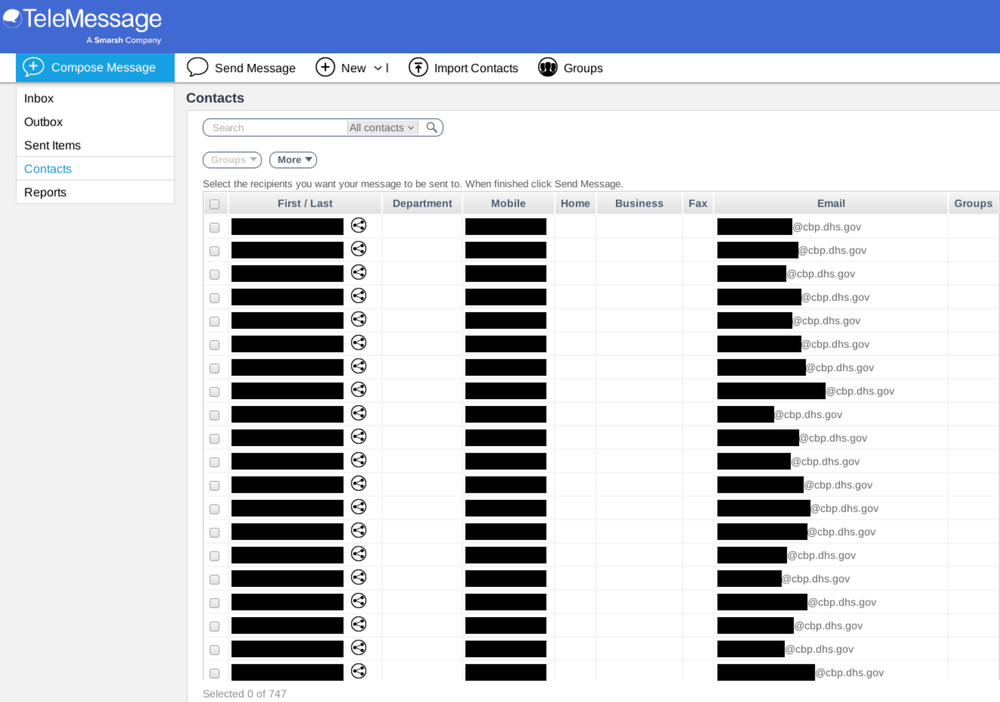
Task: Click the globe icon beside the first contact
Action: pyautogui.click(x=358, y=226)
